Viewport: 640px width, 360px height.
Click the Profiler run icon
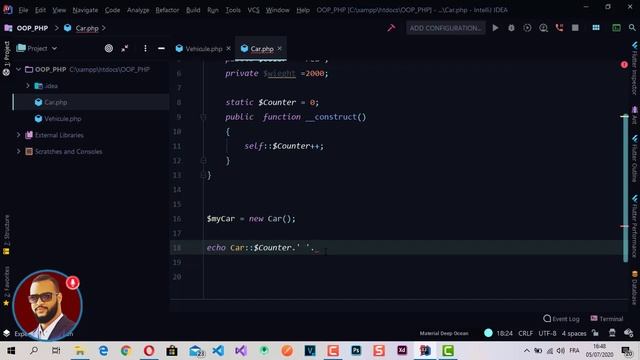(x=543, y=28)
